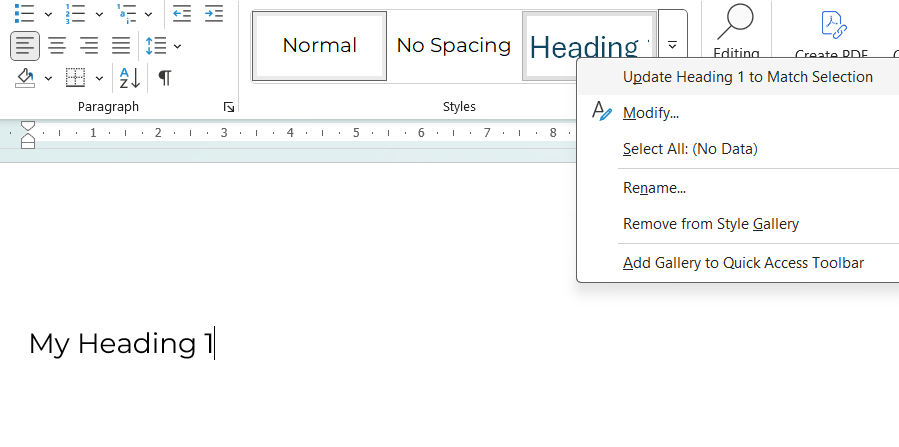Apply shading paint bucket
899x447 pixels.
(25, 77)
